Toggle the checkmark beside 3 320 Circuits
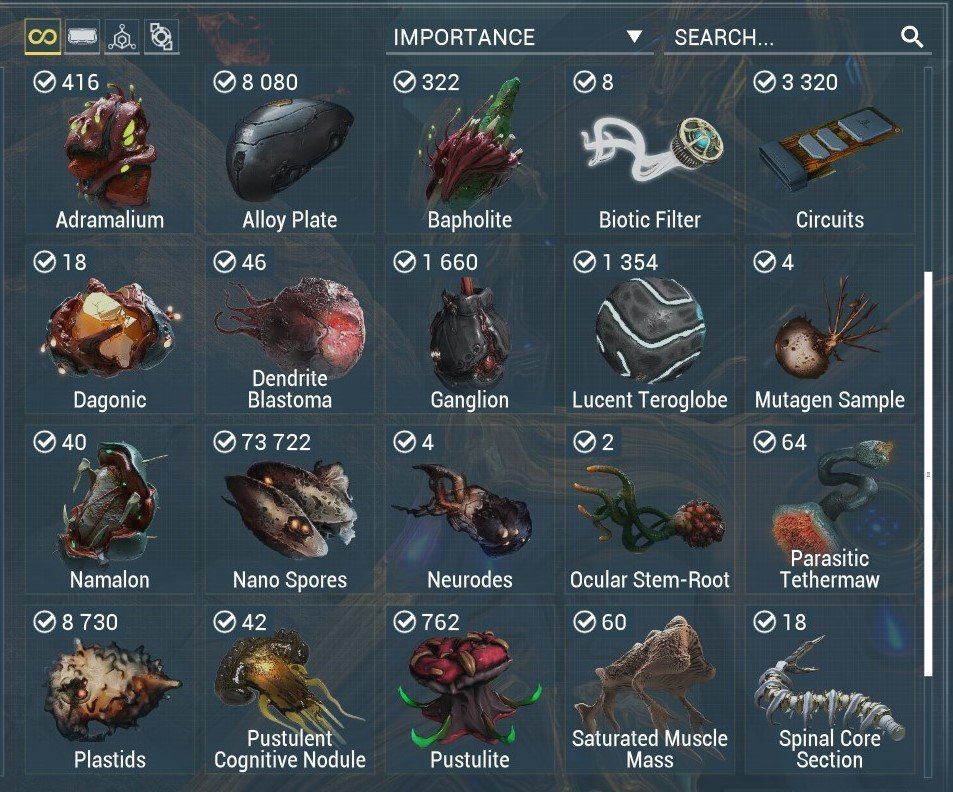The width and height of the screenshot is (953, 792). click(764, 81)
